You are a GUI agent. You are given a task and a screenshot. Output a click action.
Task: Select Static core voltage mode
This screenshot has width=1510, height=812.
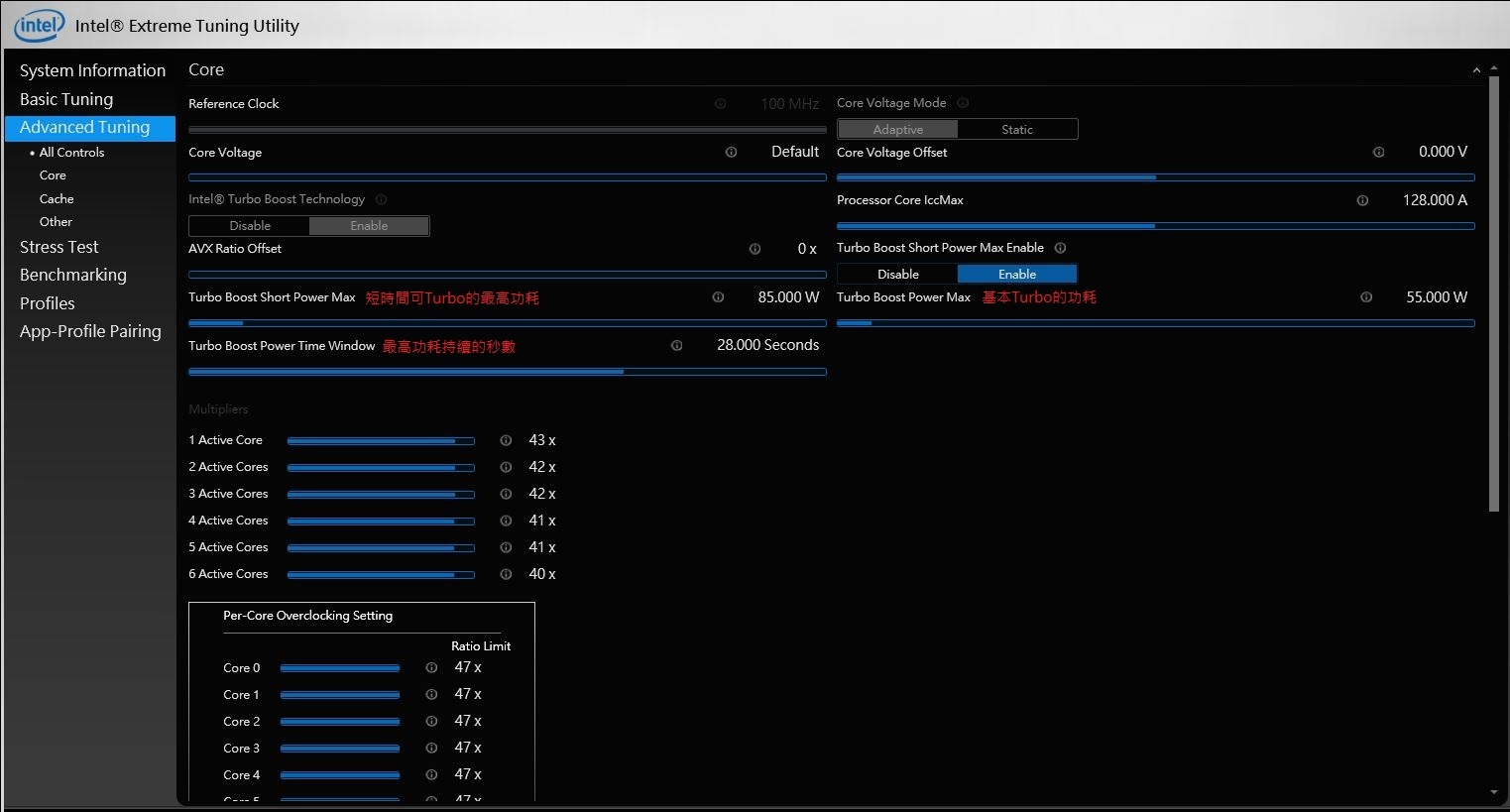click(1017, 130)
